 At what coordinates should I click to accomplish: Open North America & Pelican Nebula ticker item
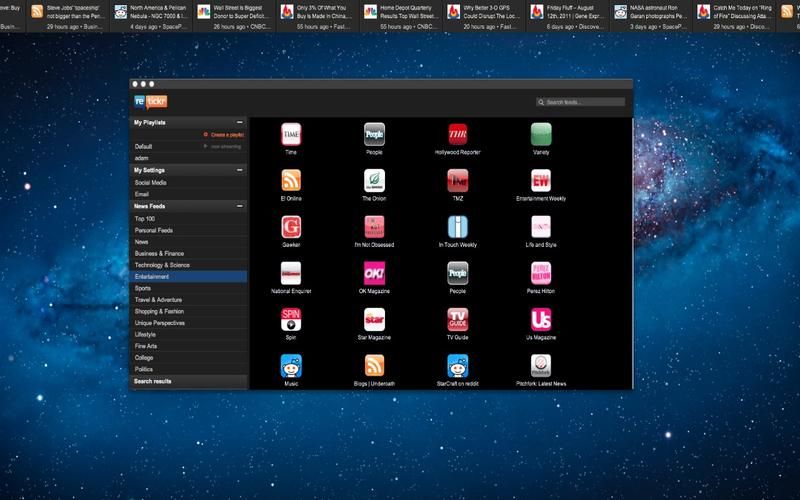tap(152, 16)
